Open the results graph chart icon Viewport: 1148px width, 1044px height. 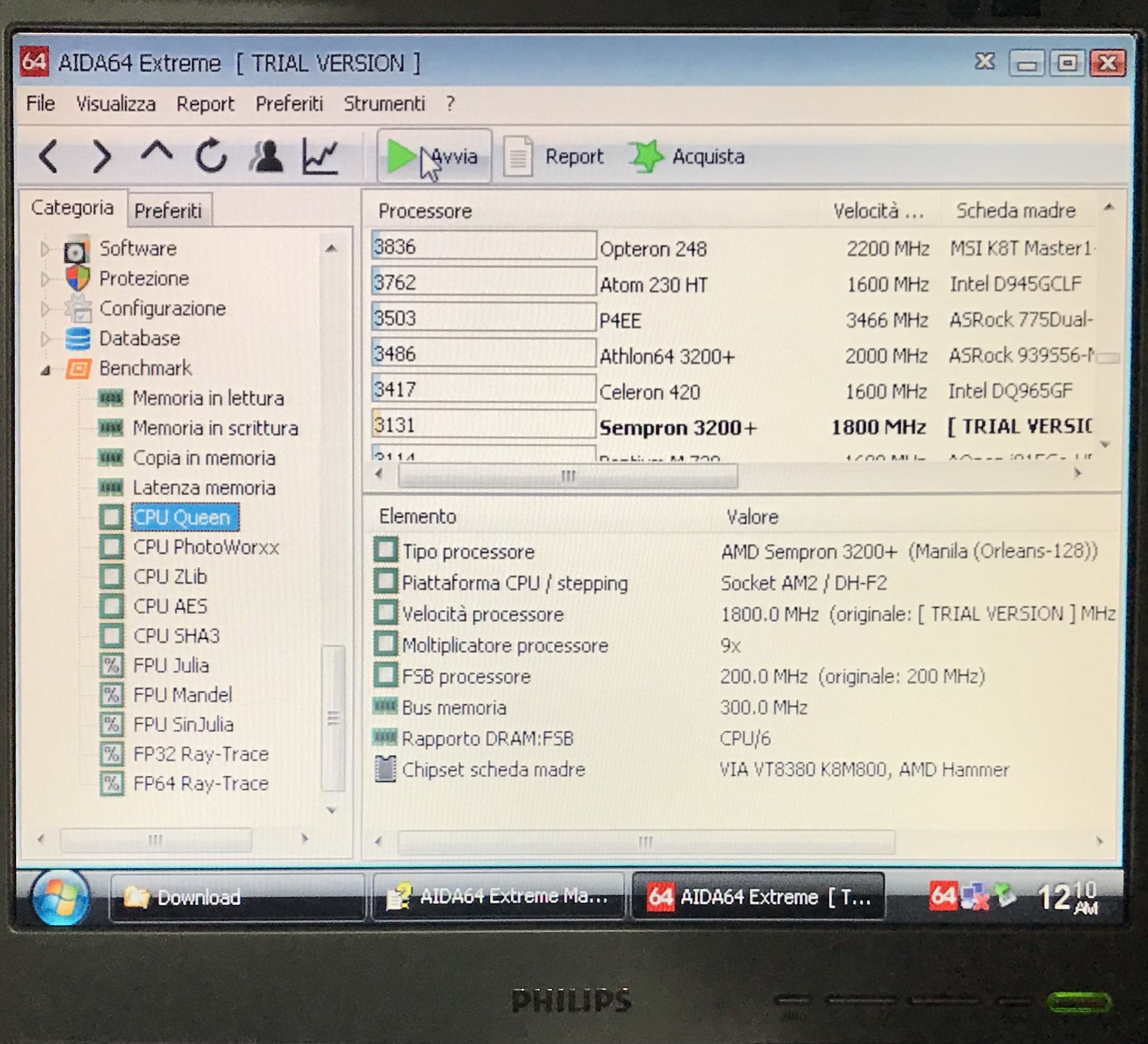pos(320,156)
